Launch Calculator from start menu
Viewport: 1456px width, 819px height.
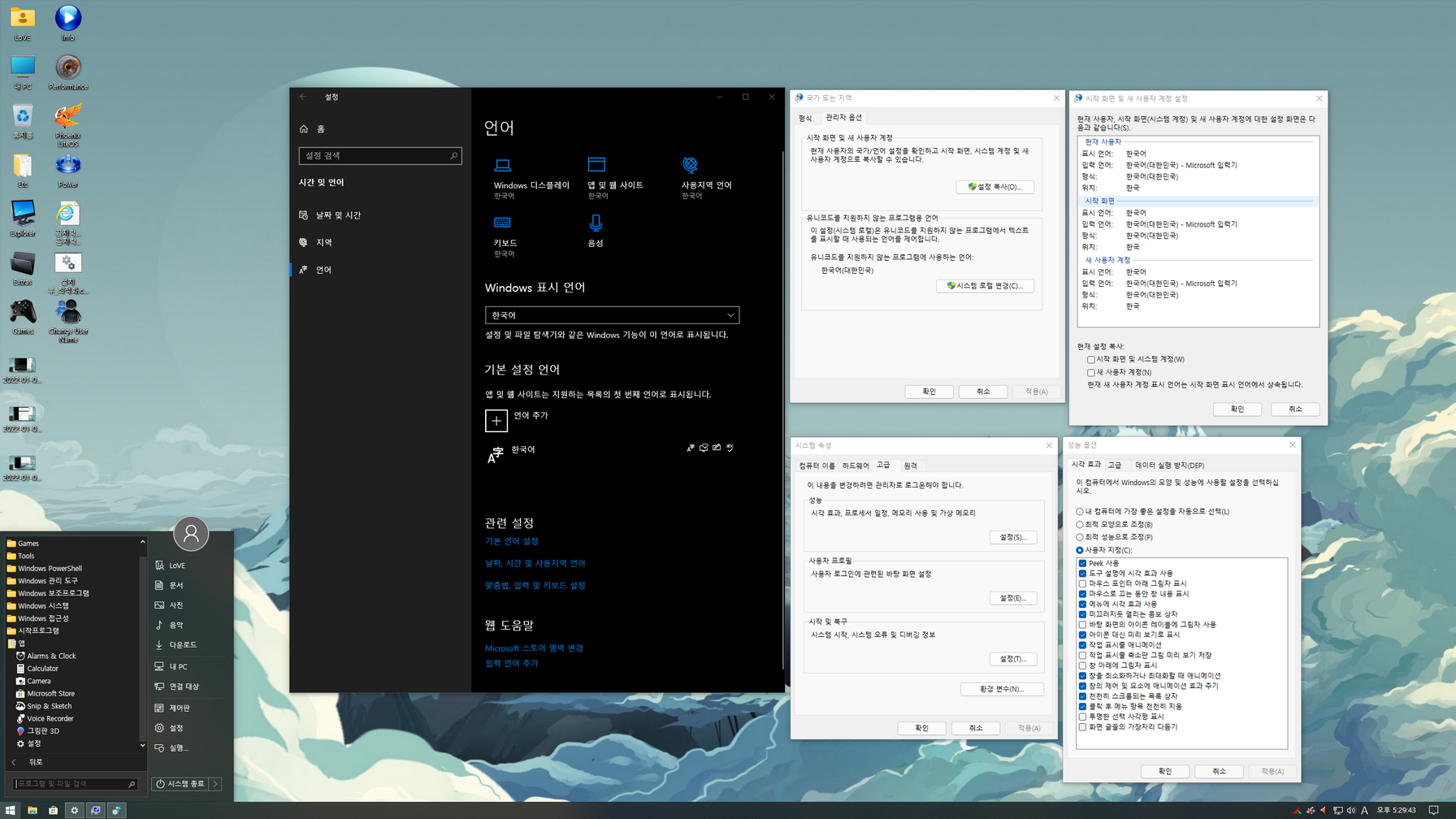coord(41,669)
